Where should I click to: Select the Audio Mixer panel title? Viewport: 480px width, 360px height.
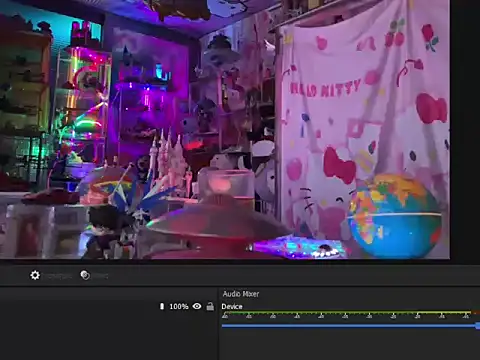tap(241, 294)
